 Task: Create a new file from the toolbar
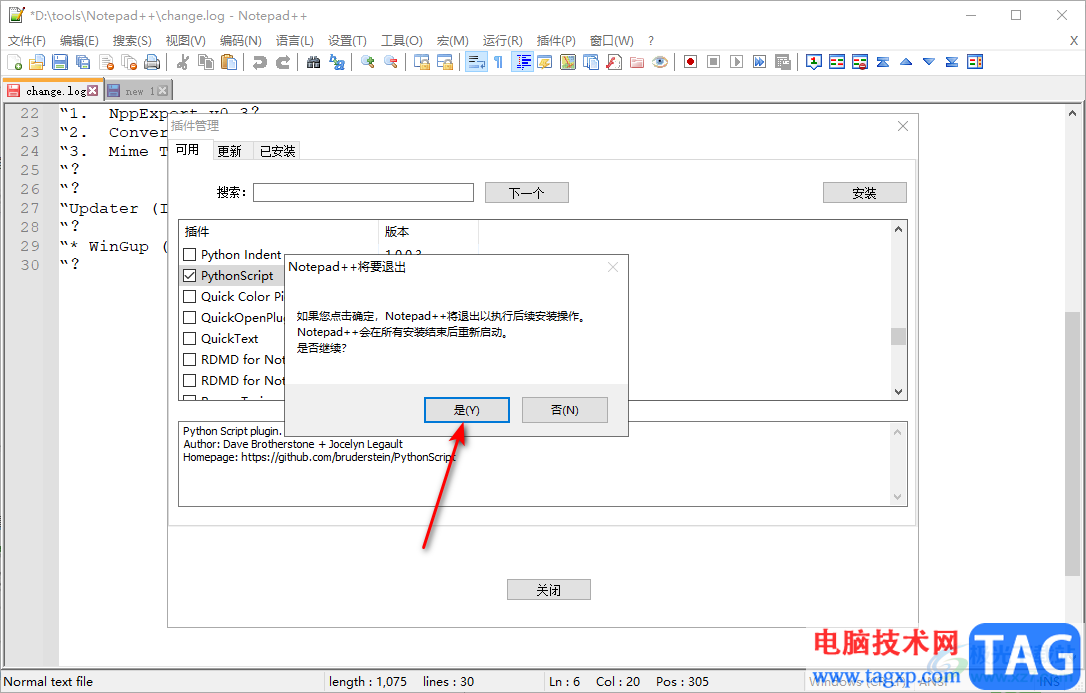(15, 62)
